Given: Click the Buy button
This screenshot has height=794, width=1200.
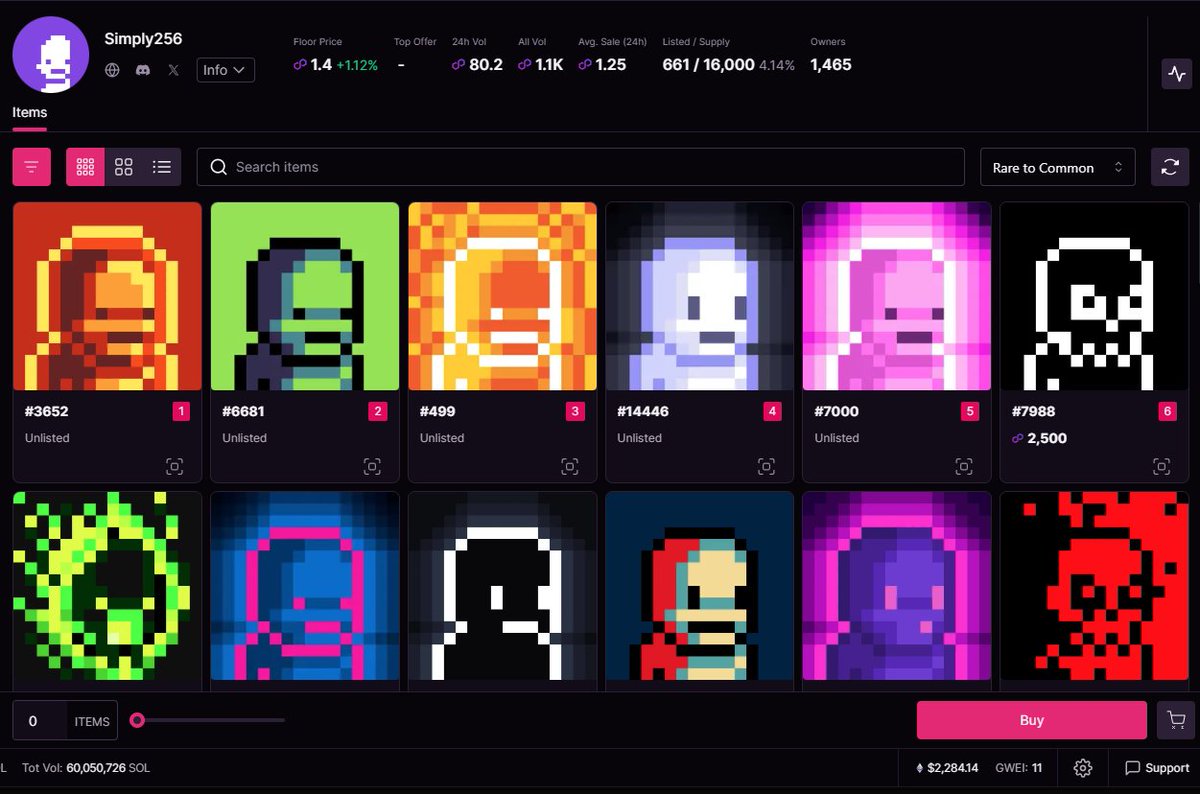Looking at the screenshot, I should click(1031, 720).
